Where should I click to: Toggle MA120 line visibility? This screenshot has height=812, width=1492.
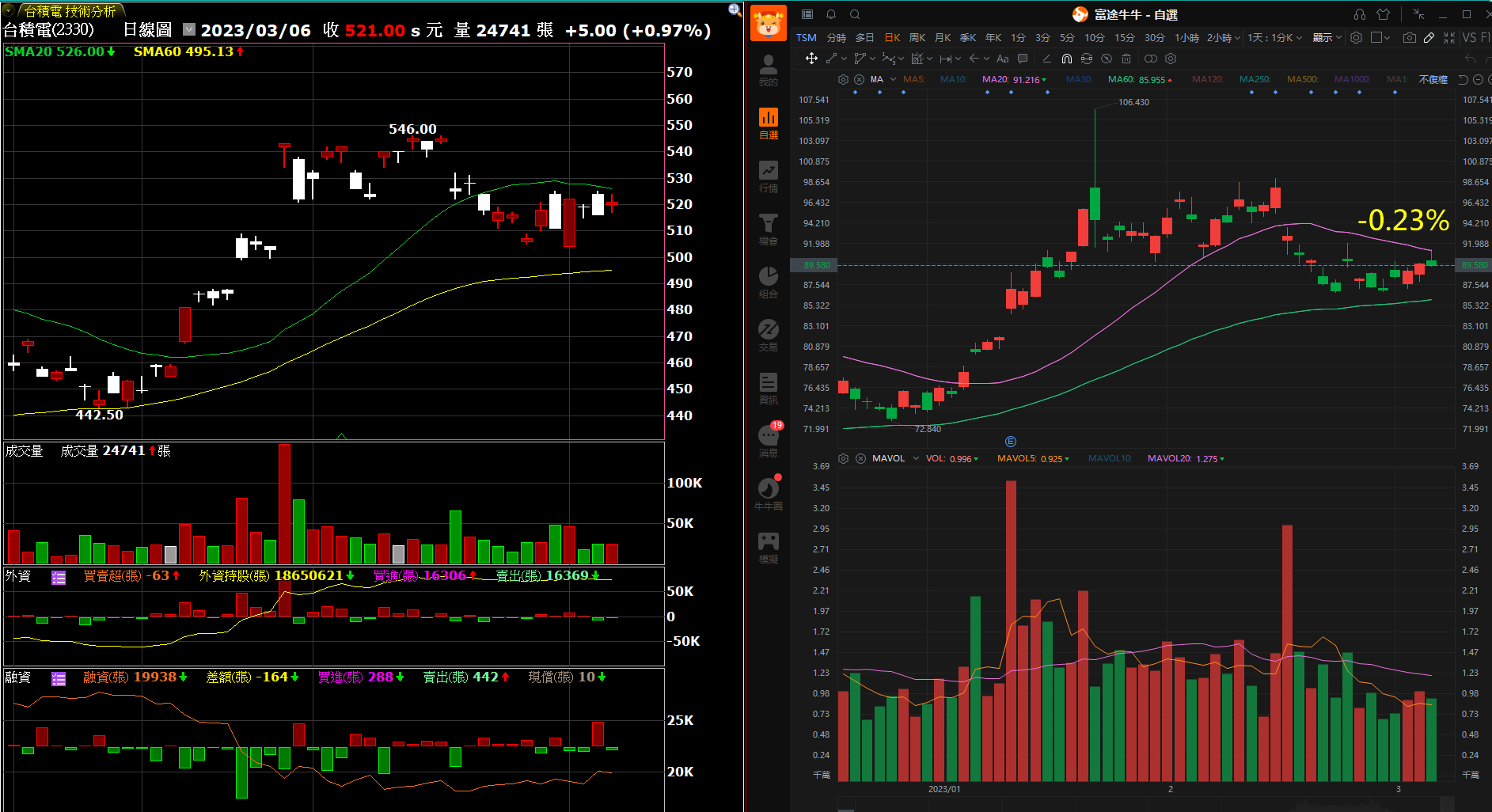point(1208,79)
